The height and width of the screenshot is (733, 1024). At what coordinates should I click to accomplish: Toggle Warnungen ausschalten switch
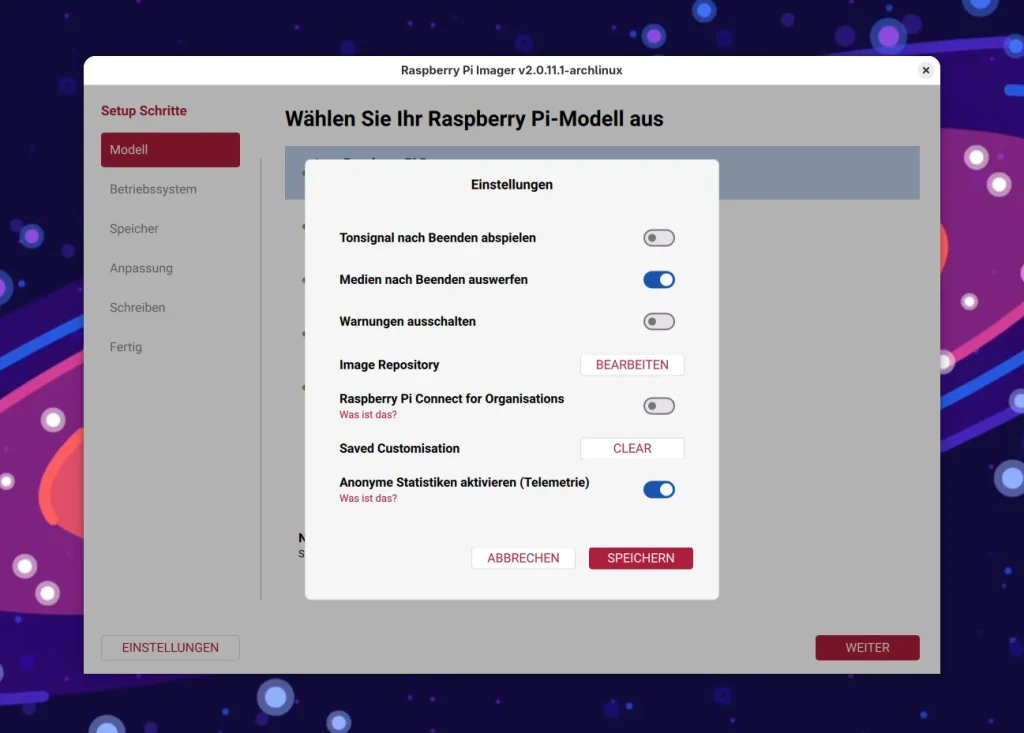(x=658, y=321)
